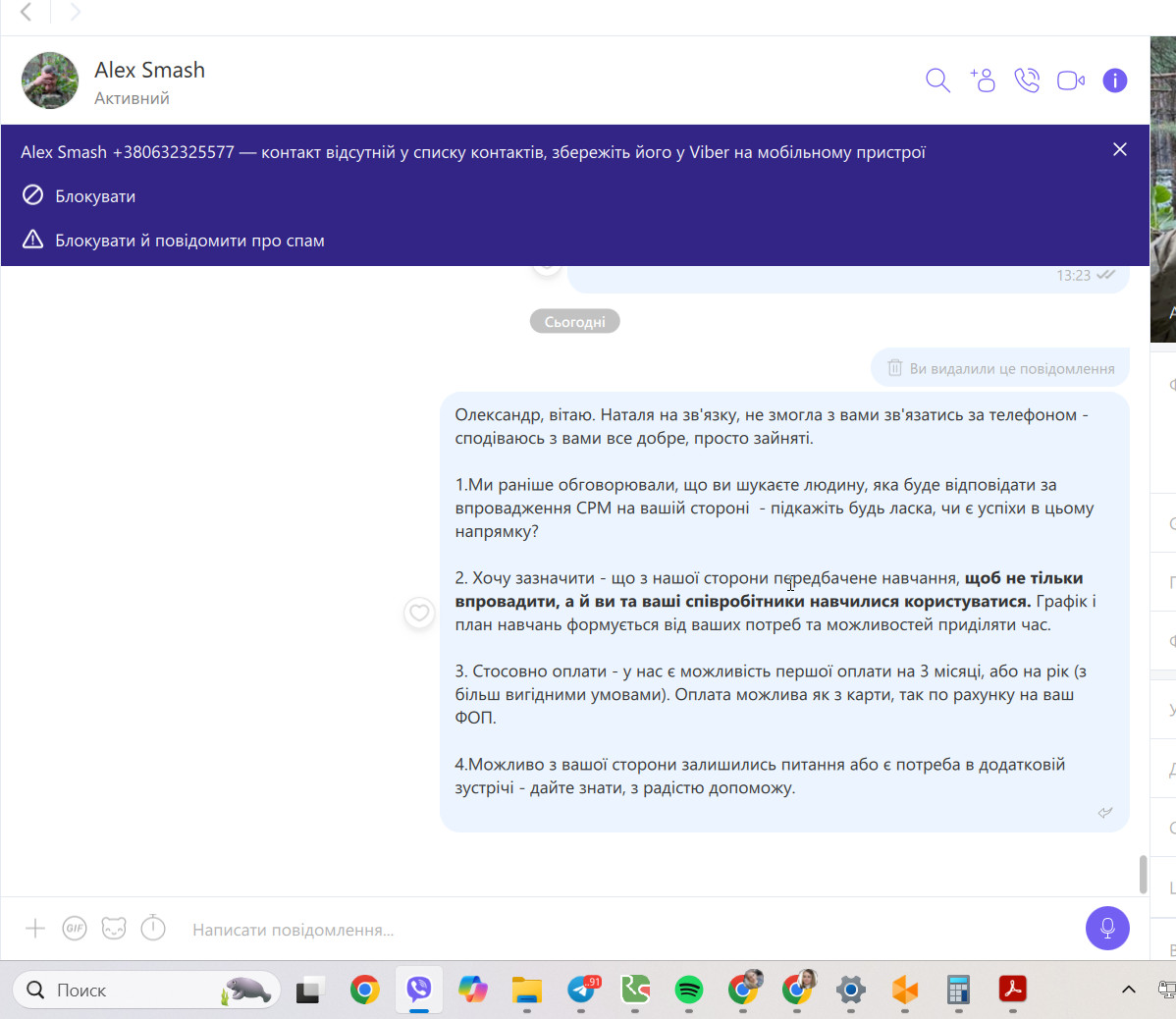Screen dimensions: 1176x1019
Task: Click the Сьогодні date separator
Action: click(x=574, y=322)
